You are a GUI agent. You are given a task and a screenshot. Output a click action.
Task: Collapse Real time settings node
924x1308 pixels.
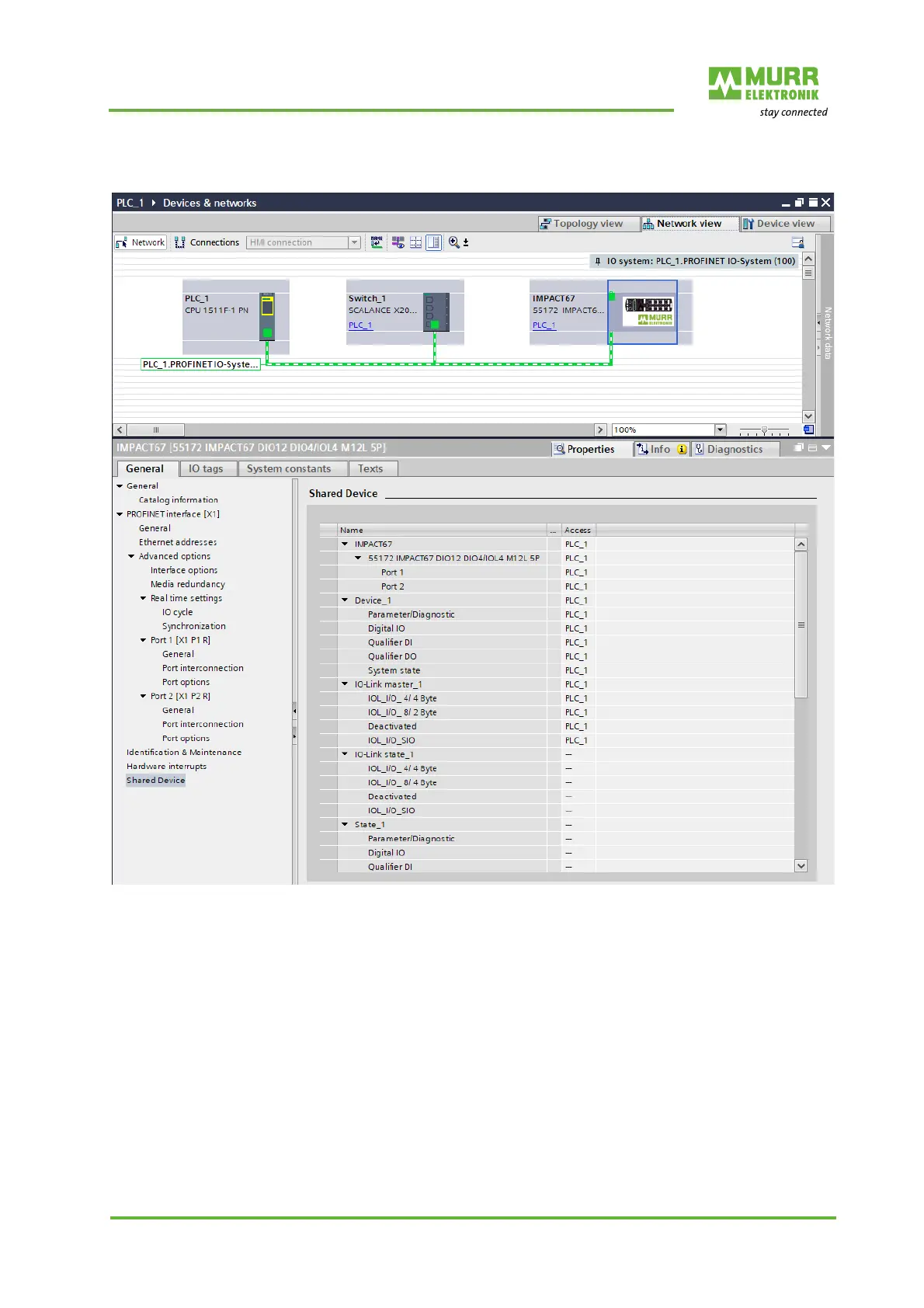pos(144,598)
